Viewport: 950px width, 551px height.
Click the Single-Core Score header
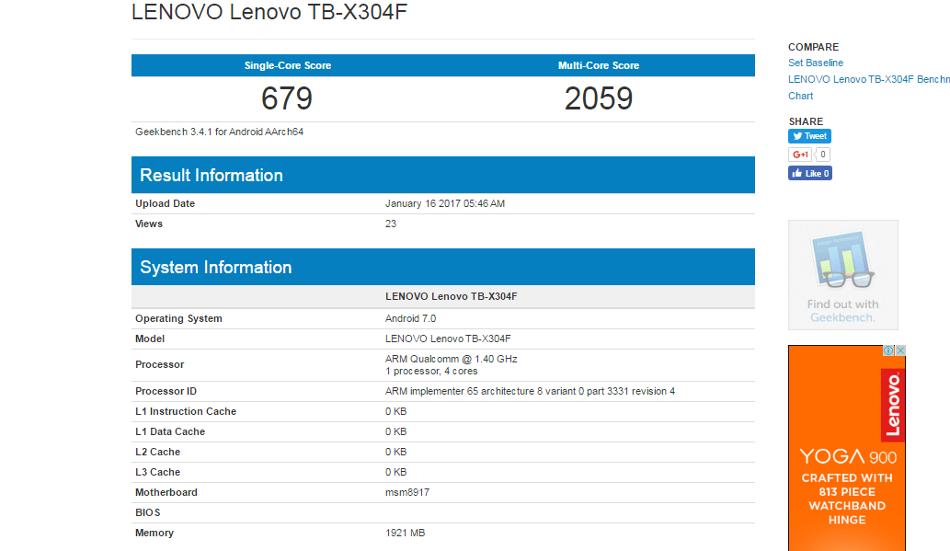click(x=287, y=66)
